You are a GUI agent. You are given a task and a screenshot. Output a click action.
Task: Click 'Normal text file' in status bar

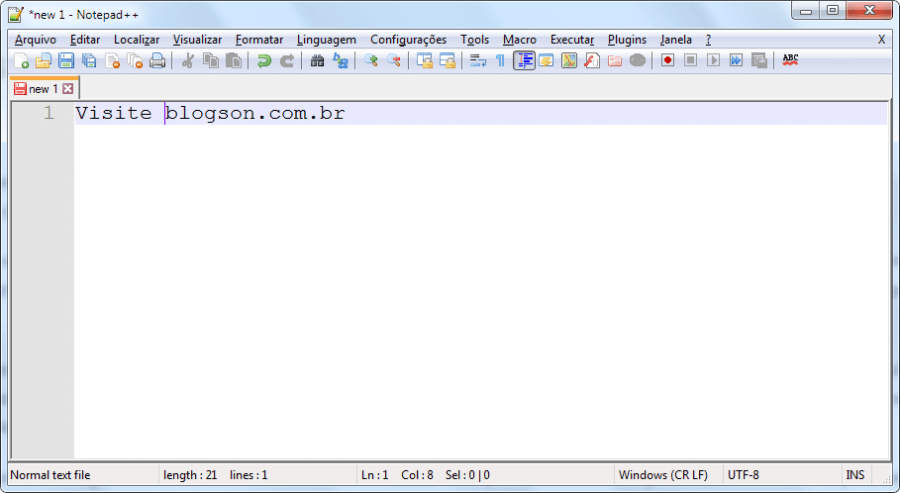point(51,475)
